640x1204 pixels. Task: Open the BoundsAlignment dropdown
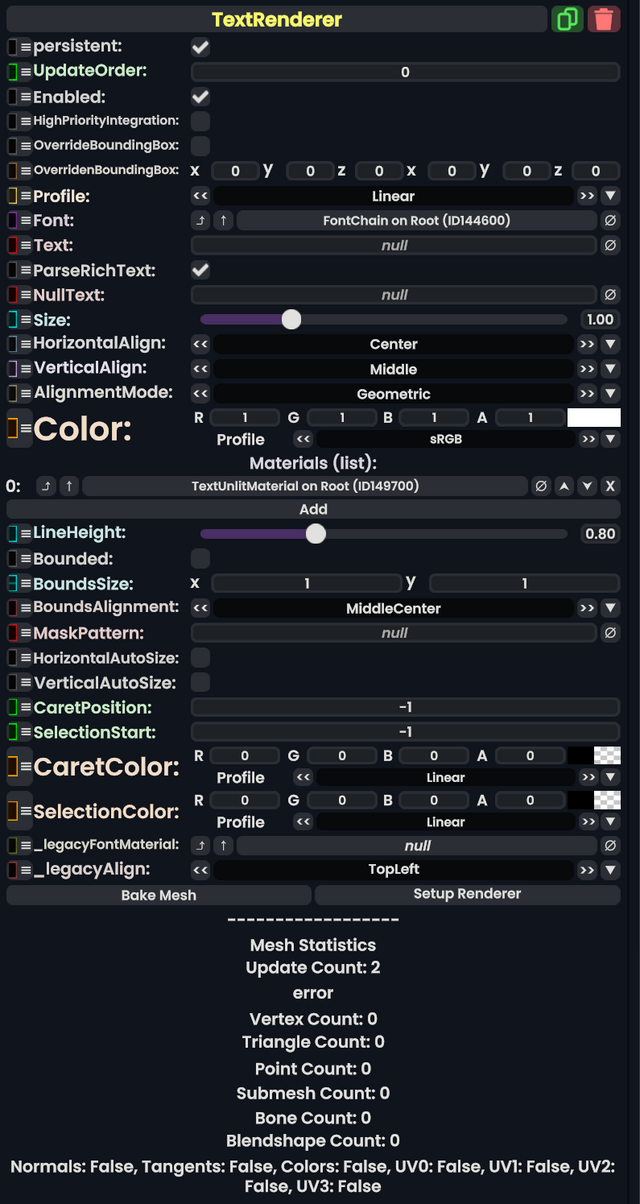tap(611, 607)
